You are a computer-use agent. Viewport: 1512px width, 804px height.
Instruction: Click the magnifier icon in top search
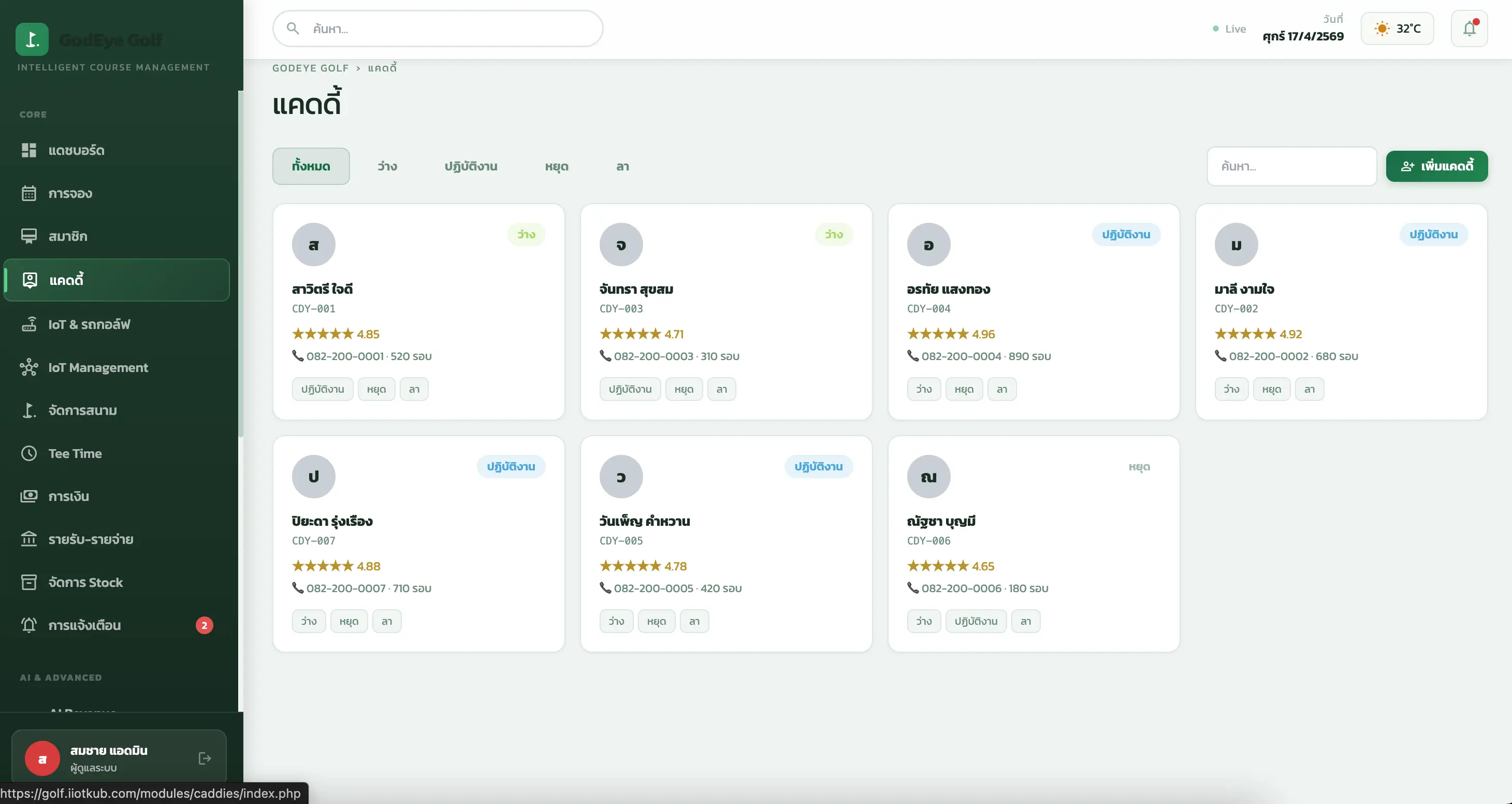[293, 28]
